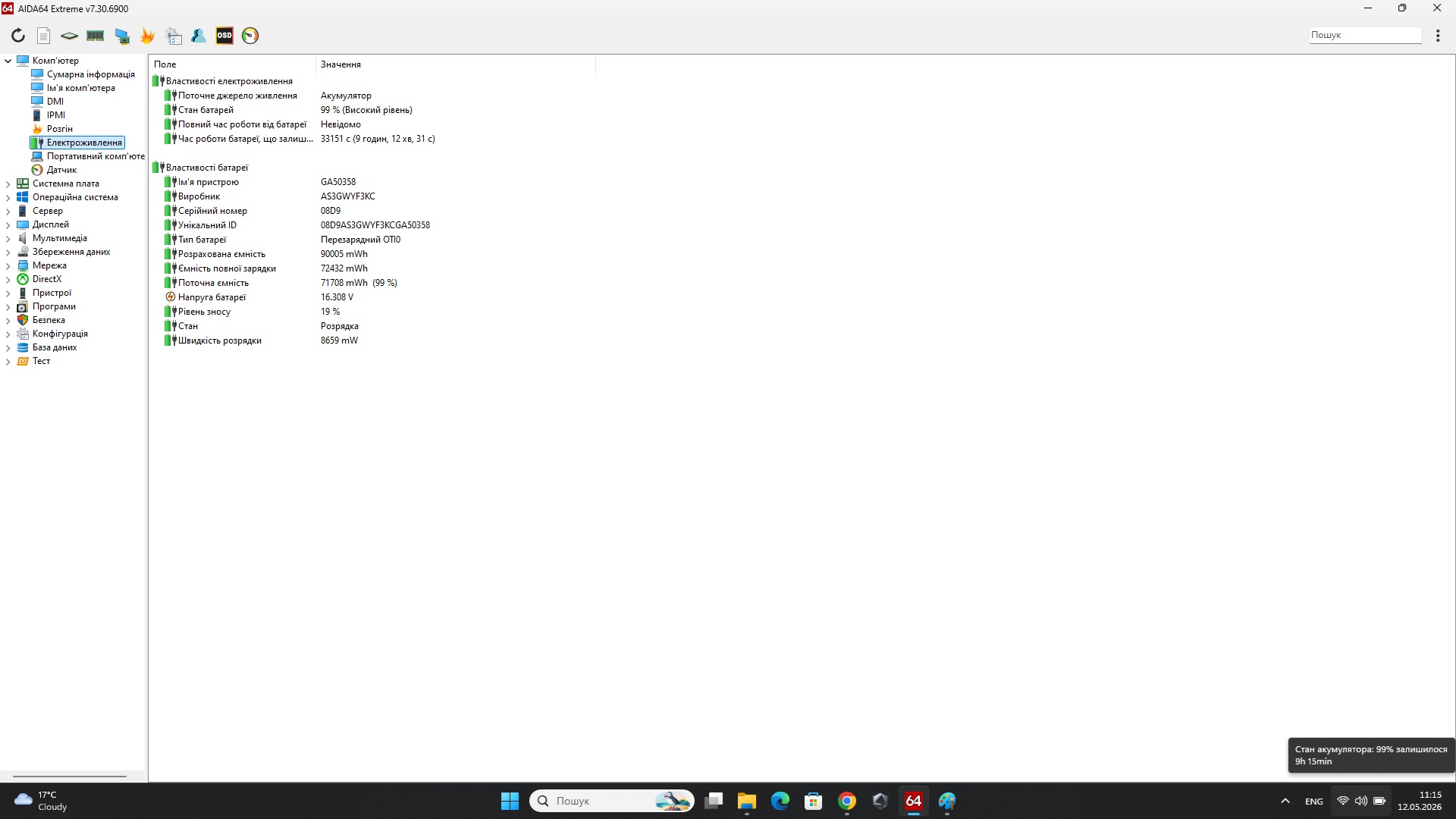Screen dimensions: 1456x819
Task: Click the ENG language indicator
Action: coord(1314,802)
